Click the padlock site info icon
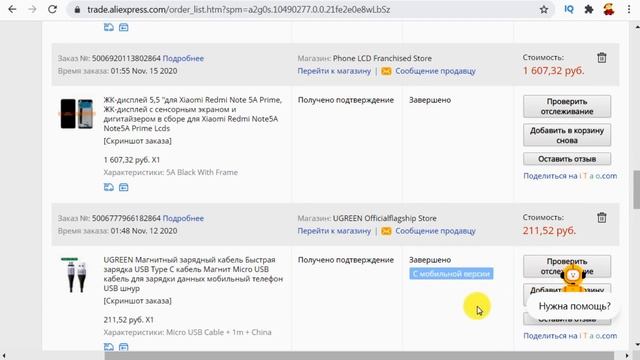The image size is (640, 360). (77, 9)
